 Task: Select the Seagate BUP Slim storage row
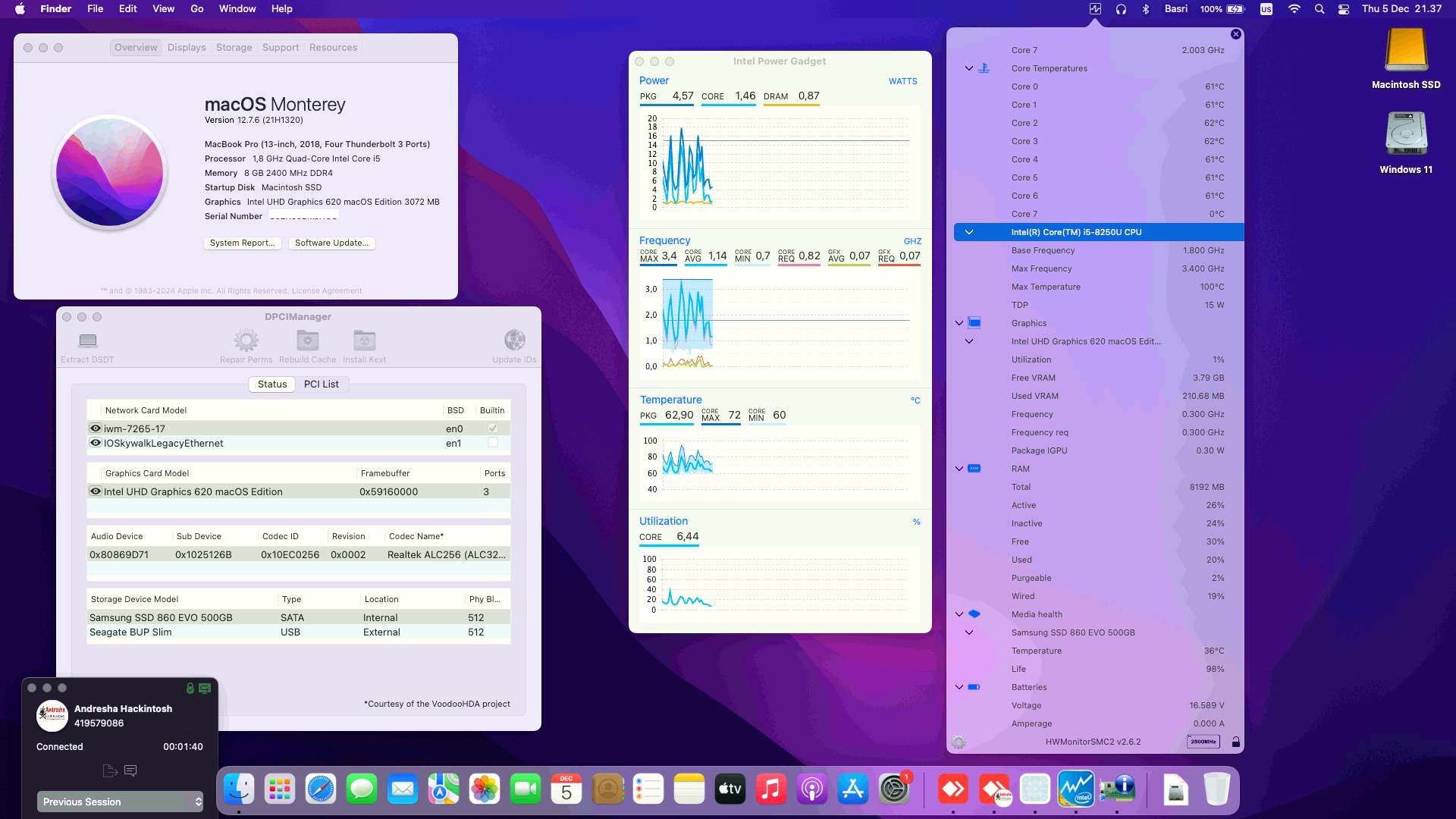(298, 632)
